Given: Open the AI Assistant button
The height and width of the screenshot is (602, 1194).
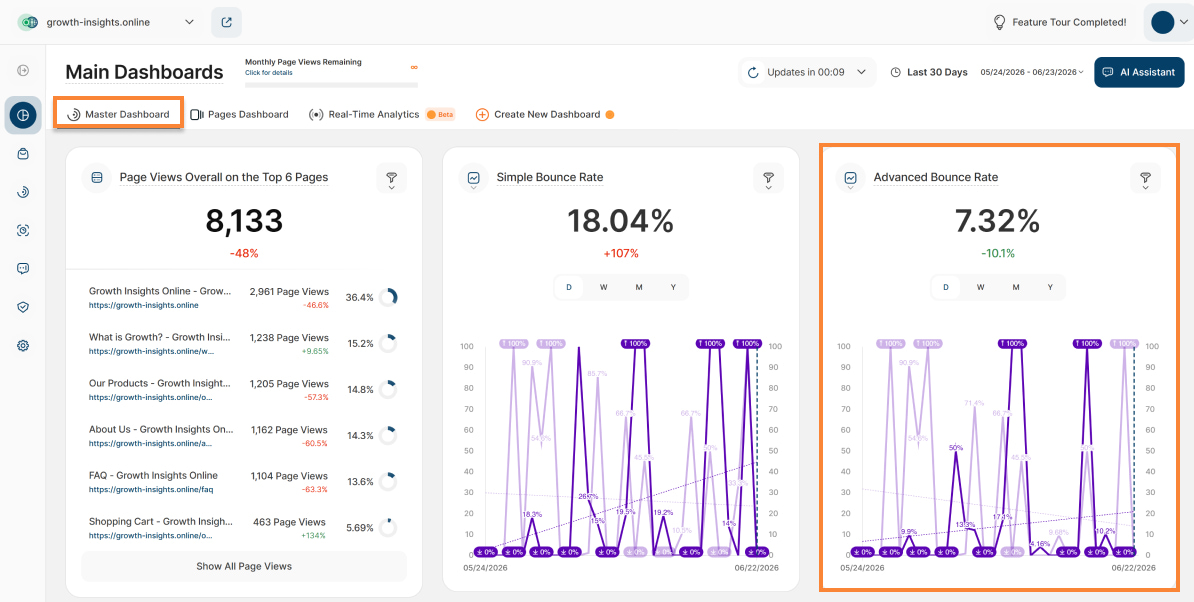Looking at the screenshot, I should tap(1139, 72).
